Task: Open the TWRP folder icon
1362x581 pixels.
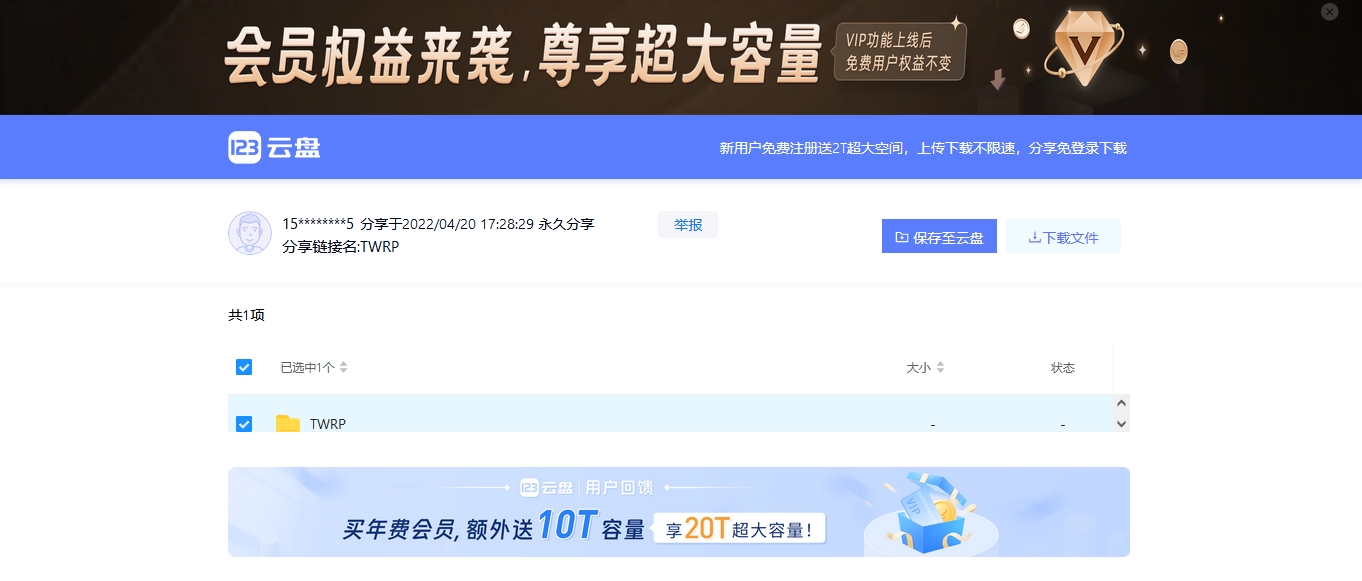Action: 288,423
